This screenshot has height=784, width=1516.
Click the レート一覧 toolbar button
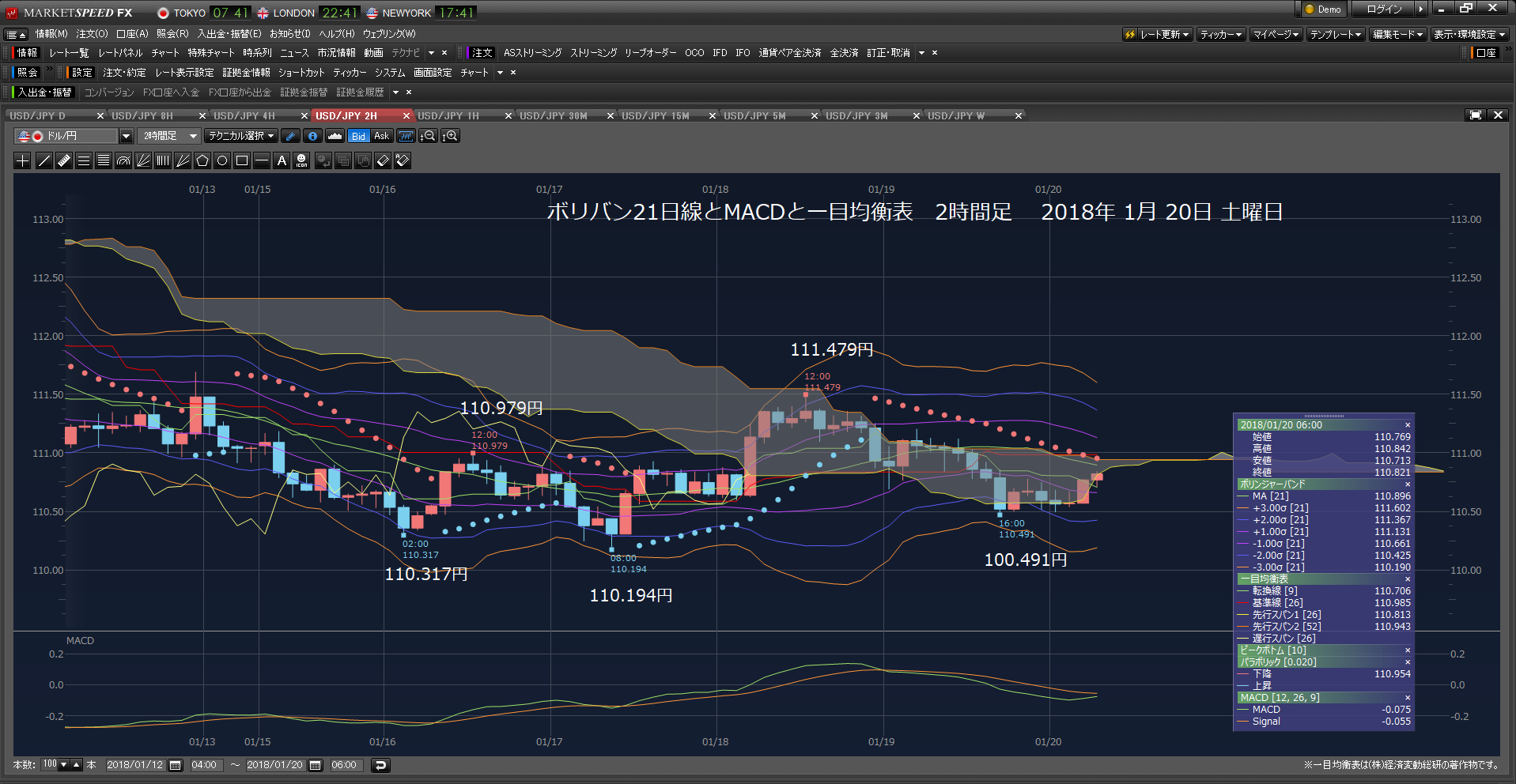pyautogui.click(x=69, y=53)
